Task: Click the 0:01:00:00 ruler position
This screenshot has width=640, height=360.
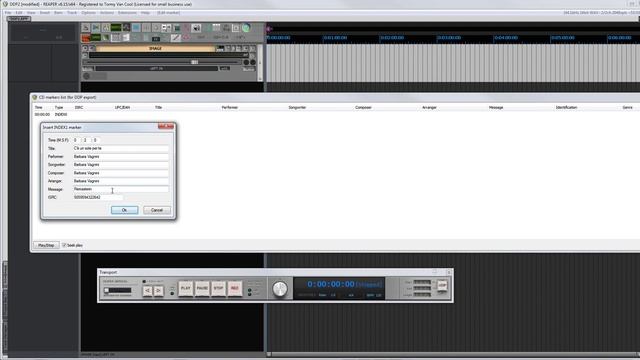Action: coord(335,38)
